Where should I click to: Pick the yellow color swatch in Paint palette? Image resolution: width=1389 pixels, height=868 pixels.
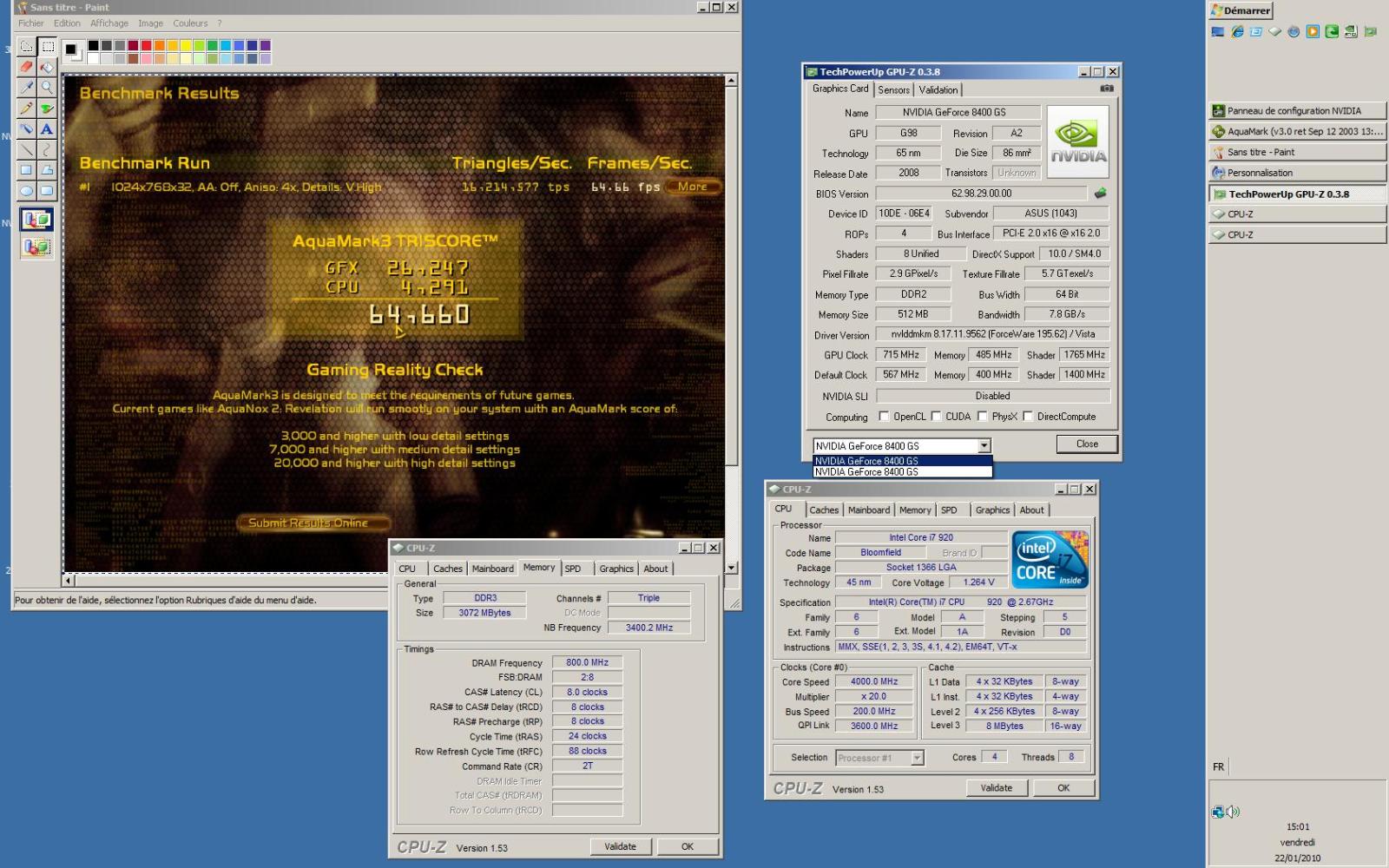coord(186,45)
